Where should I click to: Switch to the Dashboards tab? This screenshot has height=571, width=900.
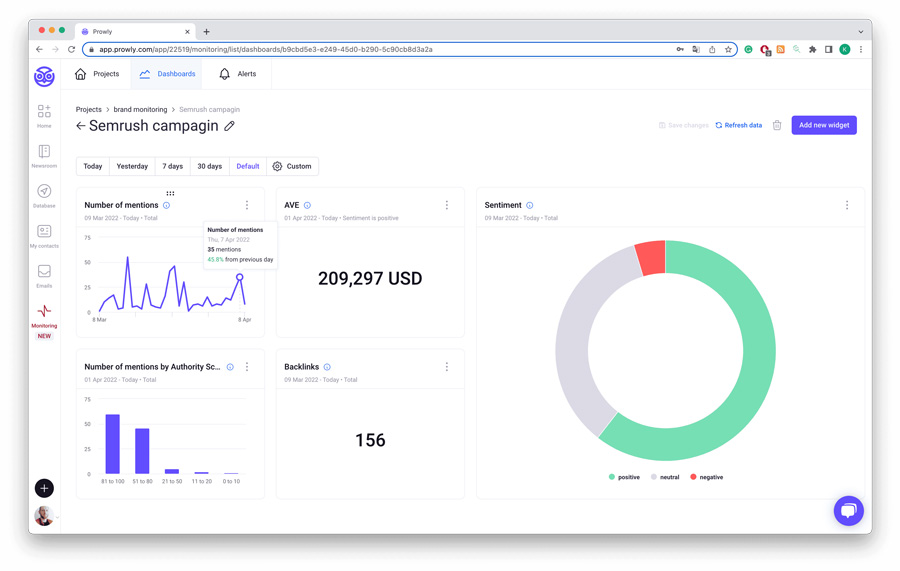click(167, 74)
